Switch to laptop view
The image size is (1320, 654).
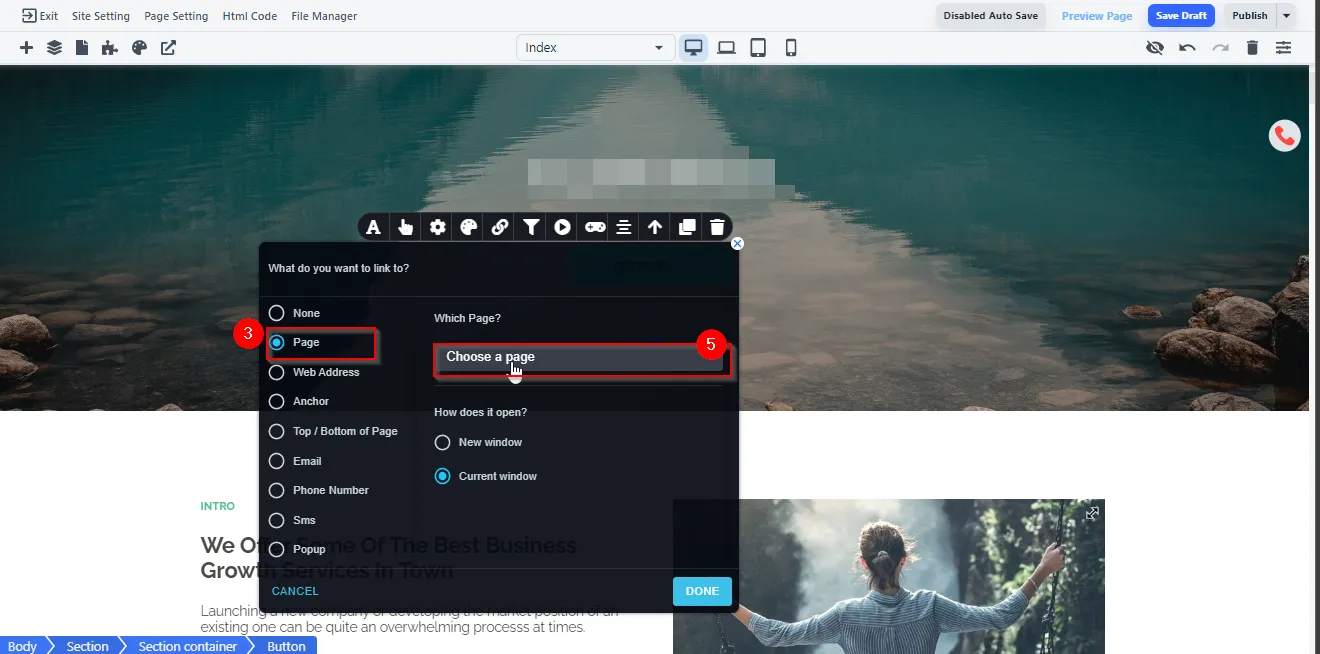coord(726,47)
